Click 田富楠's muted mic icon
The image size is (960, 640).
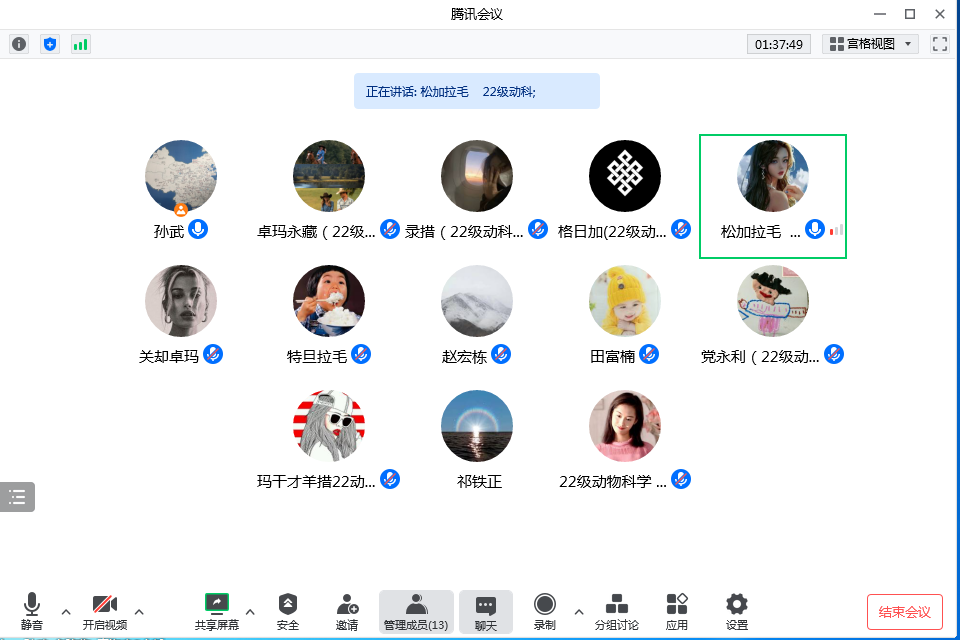pyautogui.click(x=649, y=355)
